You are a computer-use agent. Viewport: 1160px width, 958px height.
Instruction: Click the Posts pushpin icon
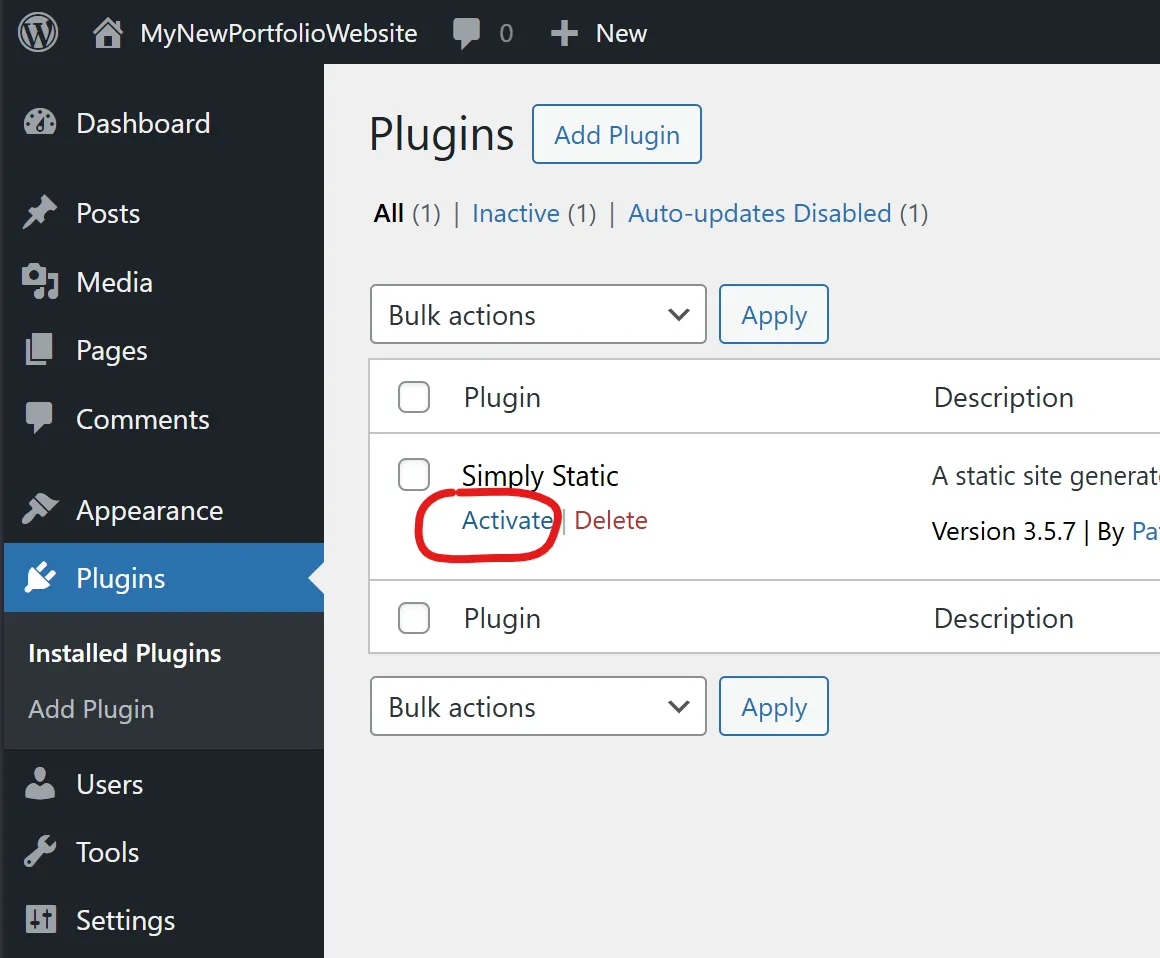40,213
